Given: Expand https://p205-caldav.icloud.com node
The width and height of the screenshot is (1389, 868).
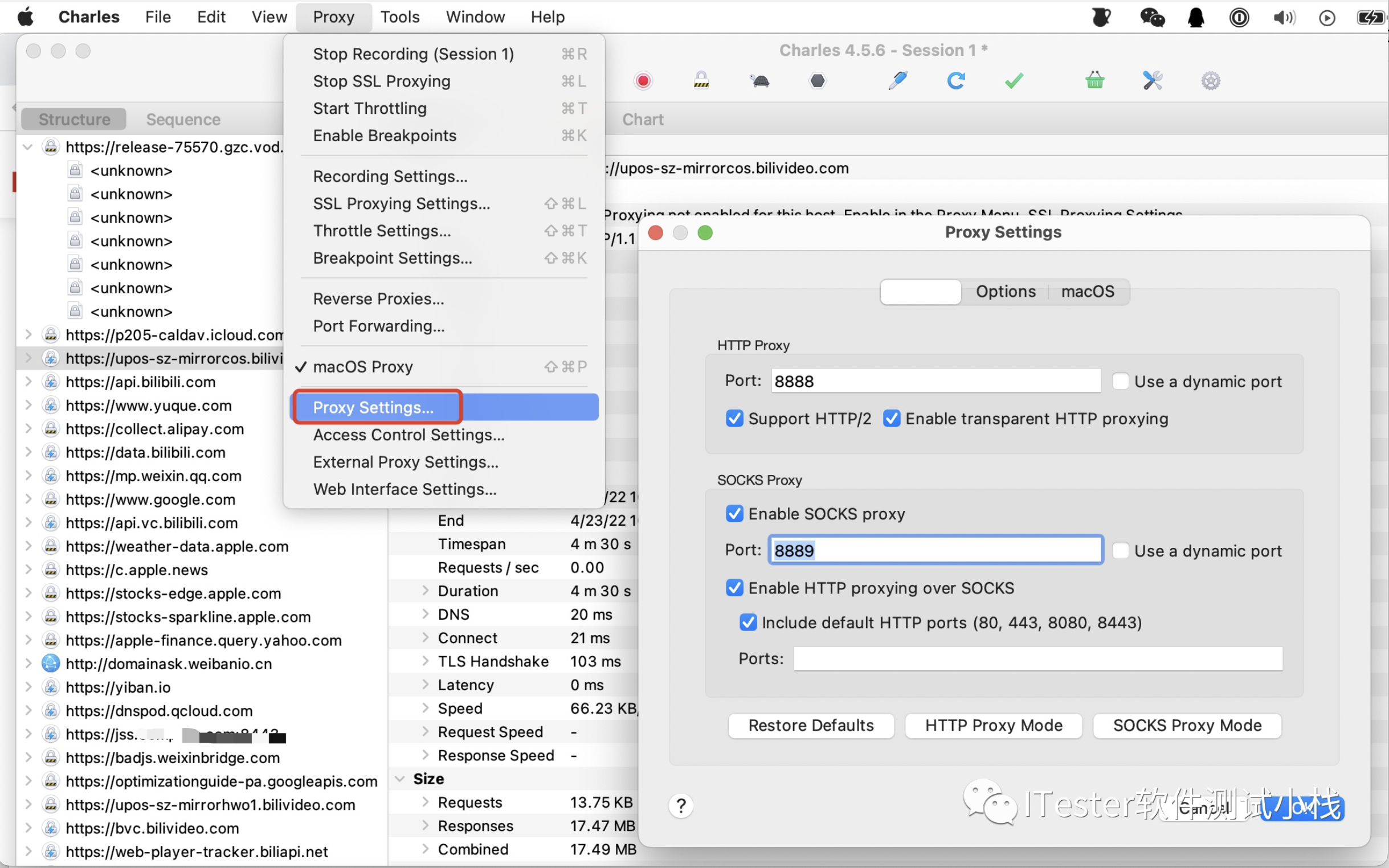Looking at the screenshot, I should [27, 334].
